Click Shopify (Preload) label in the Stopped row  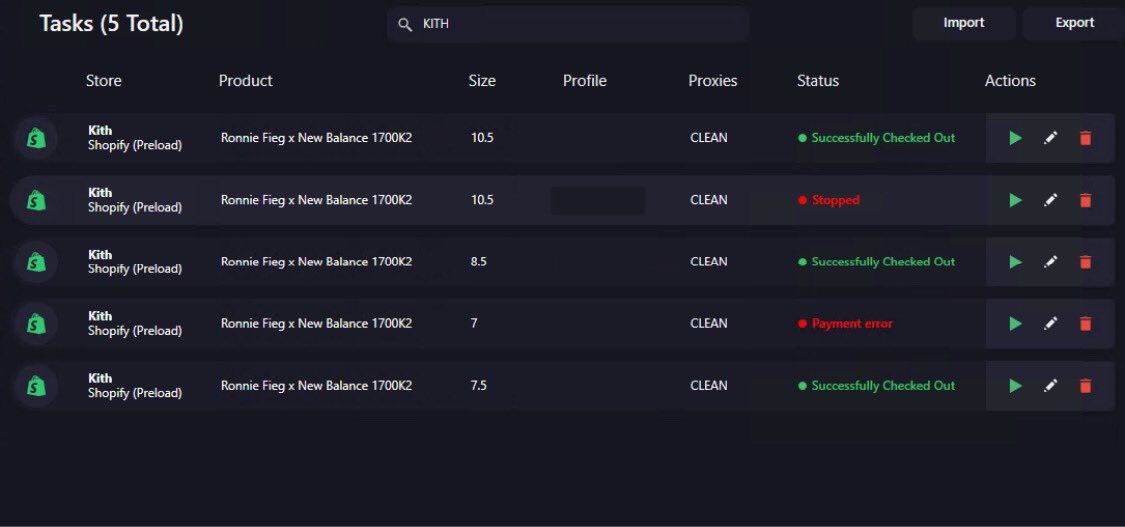(135, 207)
